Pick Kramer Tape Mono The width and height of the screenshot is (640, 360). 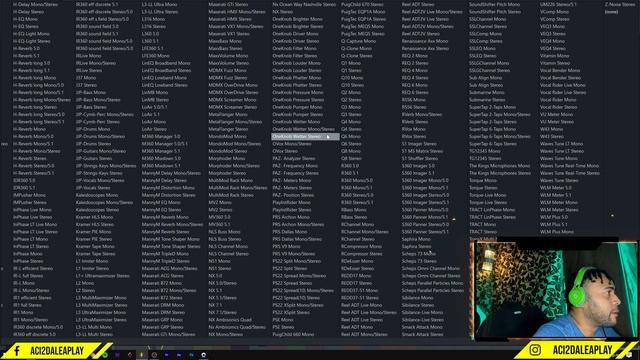click(95, 247)
